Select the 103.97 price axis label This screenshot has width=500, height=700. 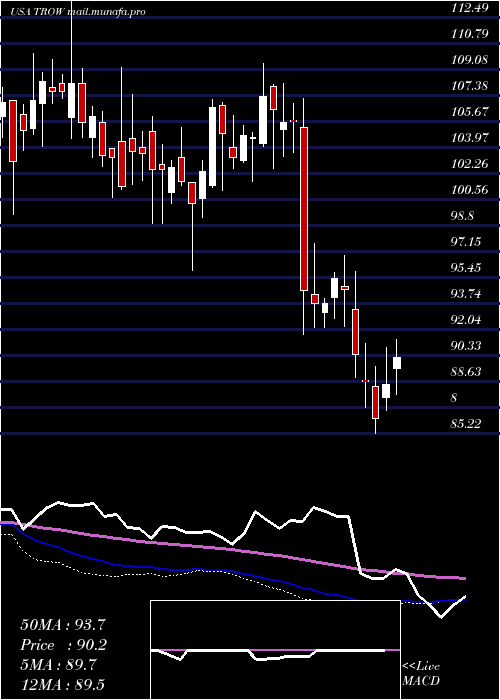[x=469, y=138]
